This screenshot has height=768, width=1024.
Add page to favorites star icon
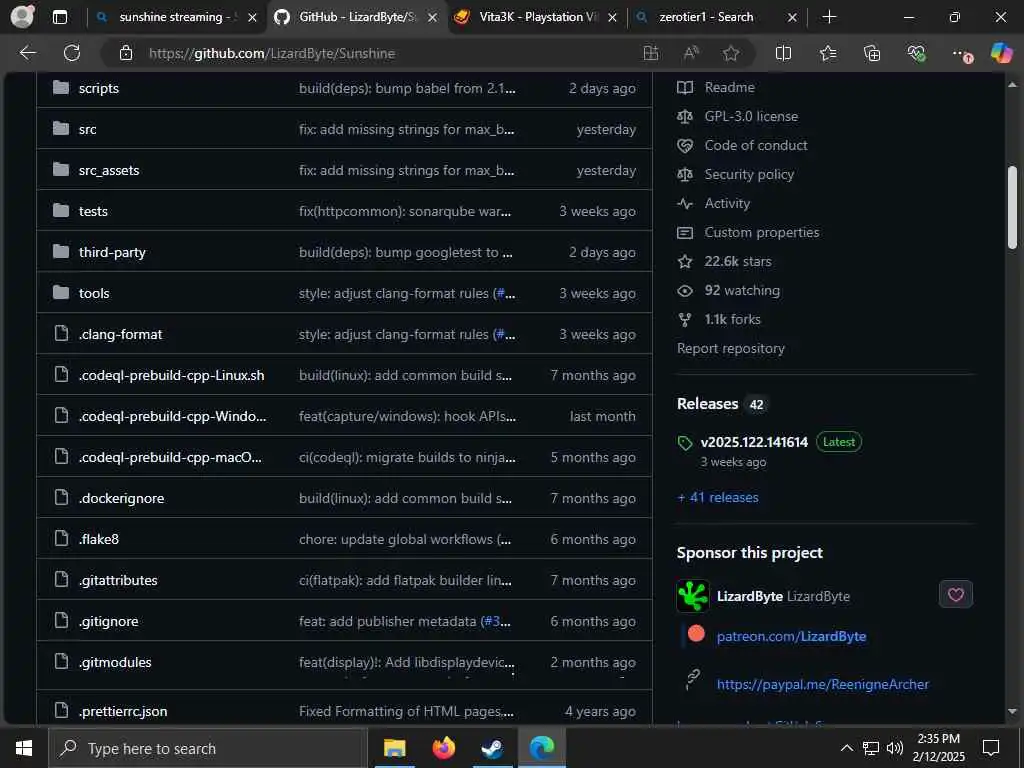pos(731,54)
